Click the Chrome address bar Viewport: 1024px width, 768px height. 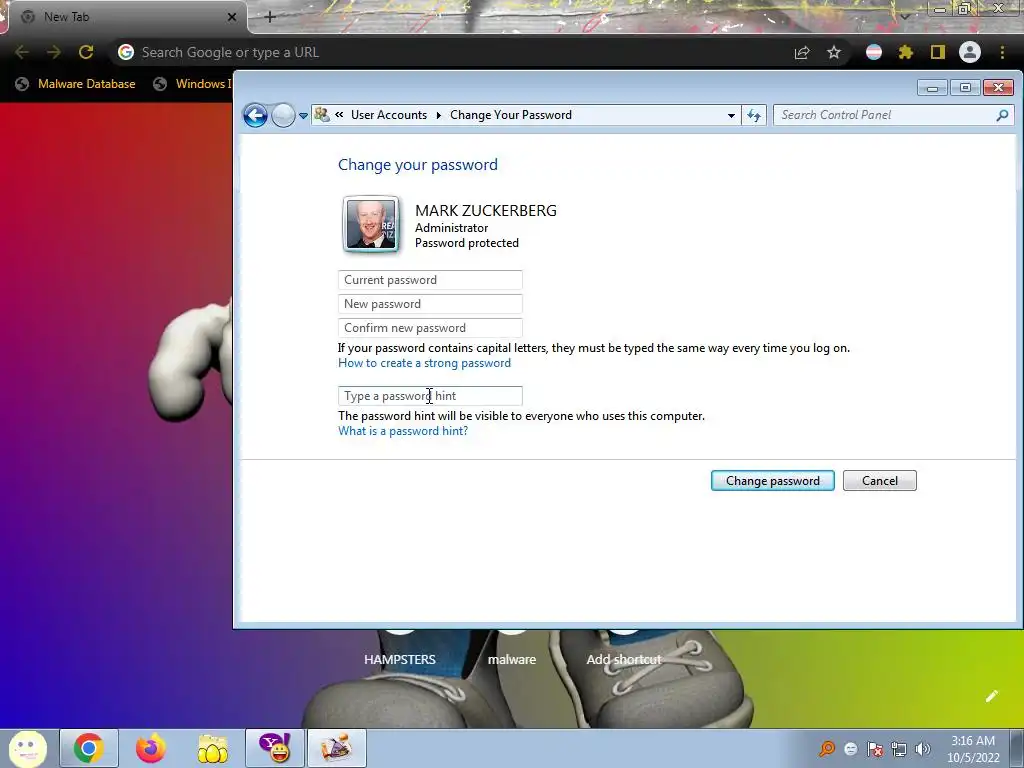click(451, 52)
